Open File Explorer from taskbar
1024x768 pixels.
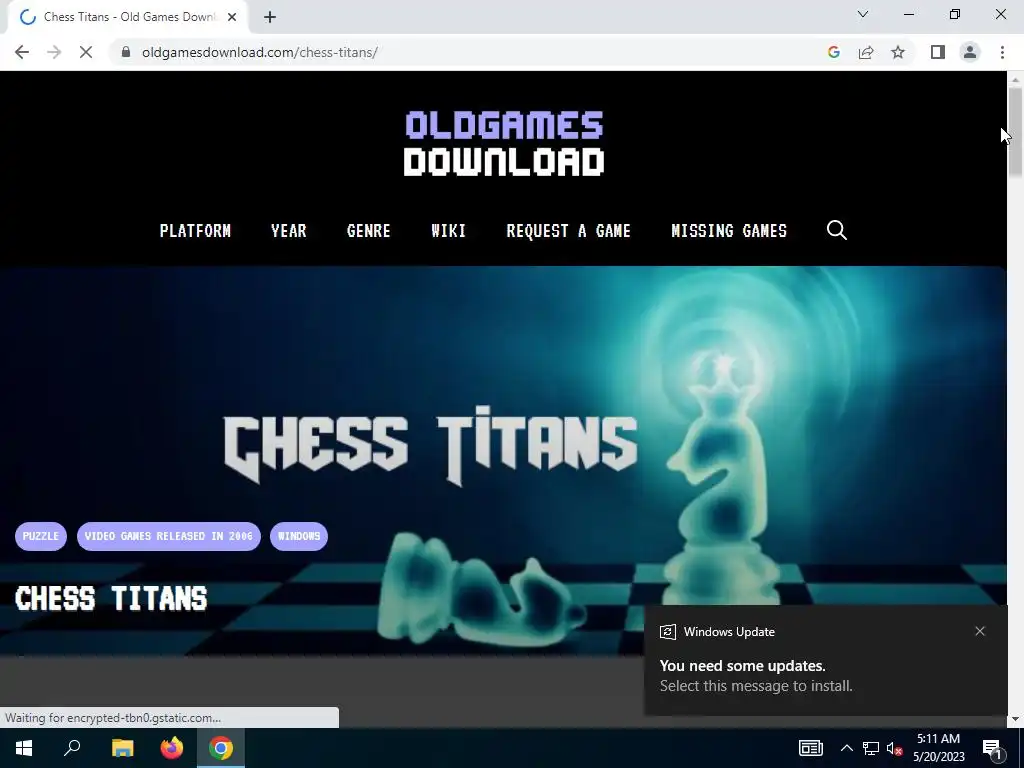coord(122,748)
